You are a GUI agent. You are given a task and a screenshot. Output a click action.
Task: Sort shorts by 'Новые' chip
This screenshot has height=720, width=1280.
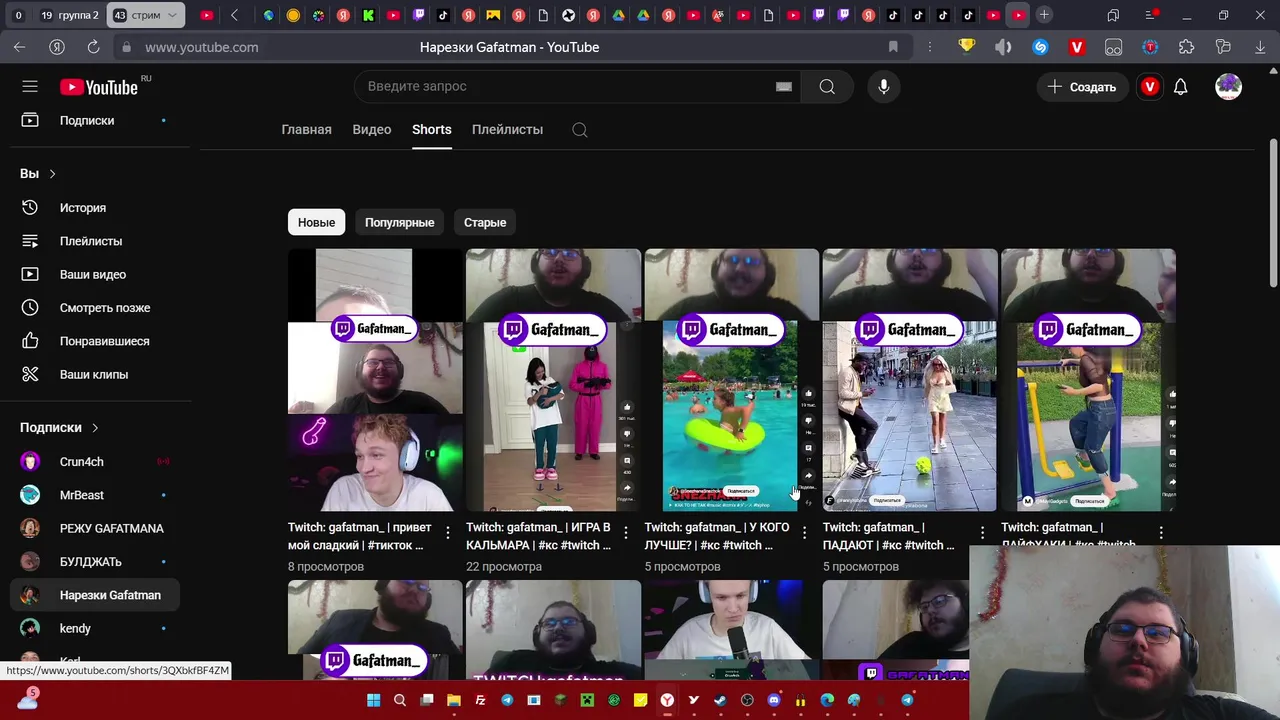coord(316,222)
